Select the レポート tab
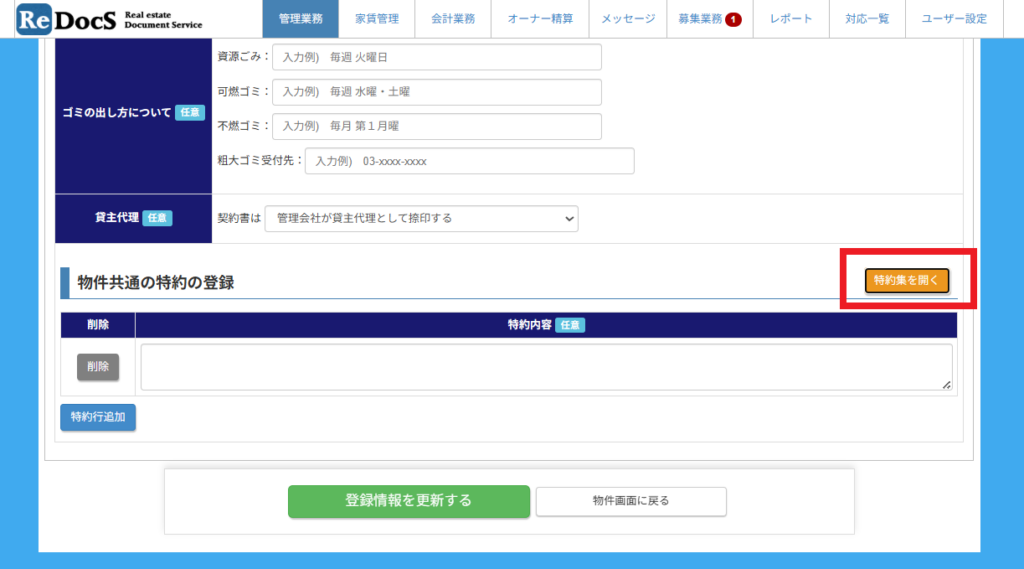 pos(791,19)
